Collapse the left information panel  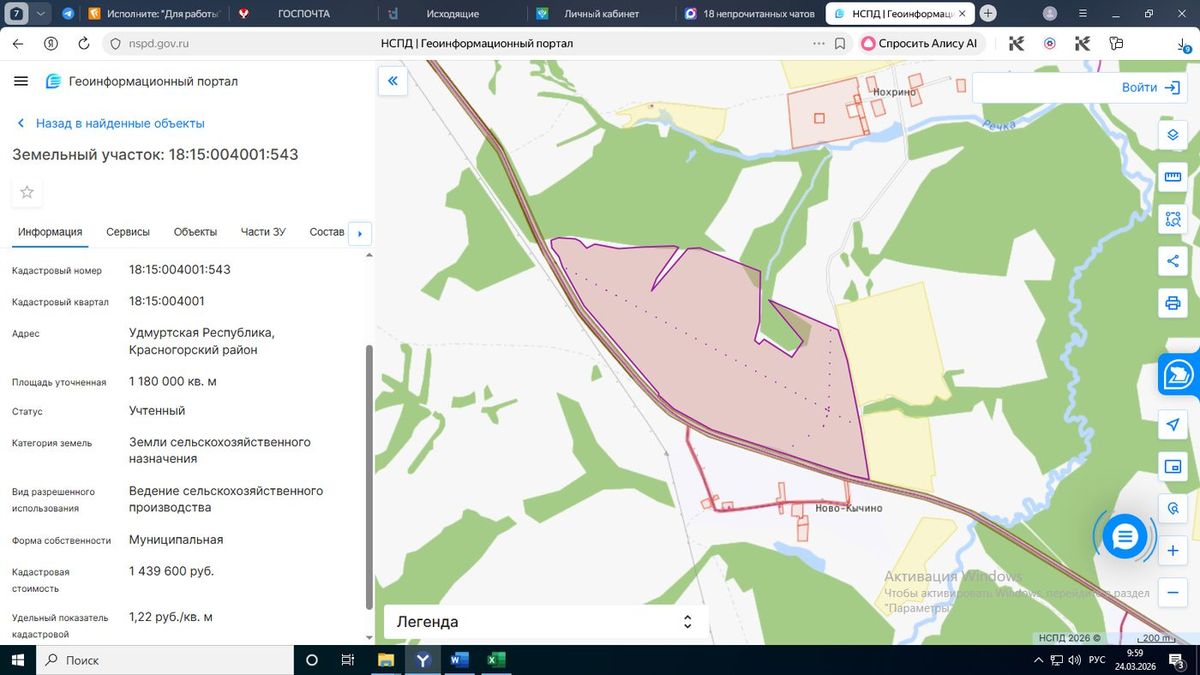(392, 81)
